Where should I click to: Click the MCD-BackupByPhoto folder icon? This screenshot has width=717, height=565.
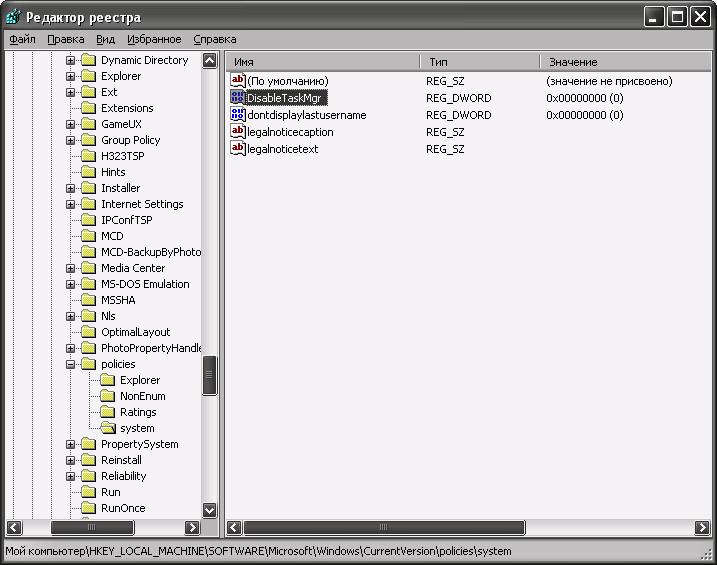(x=88, y=252)
